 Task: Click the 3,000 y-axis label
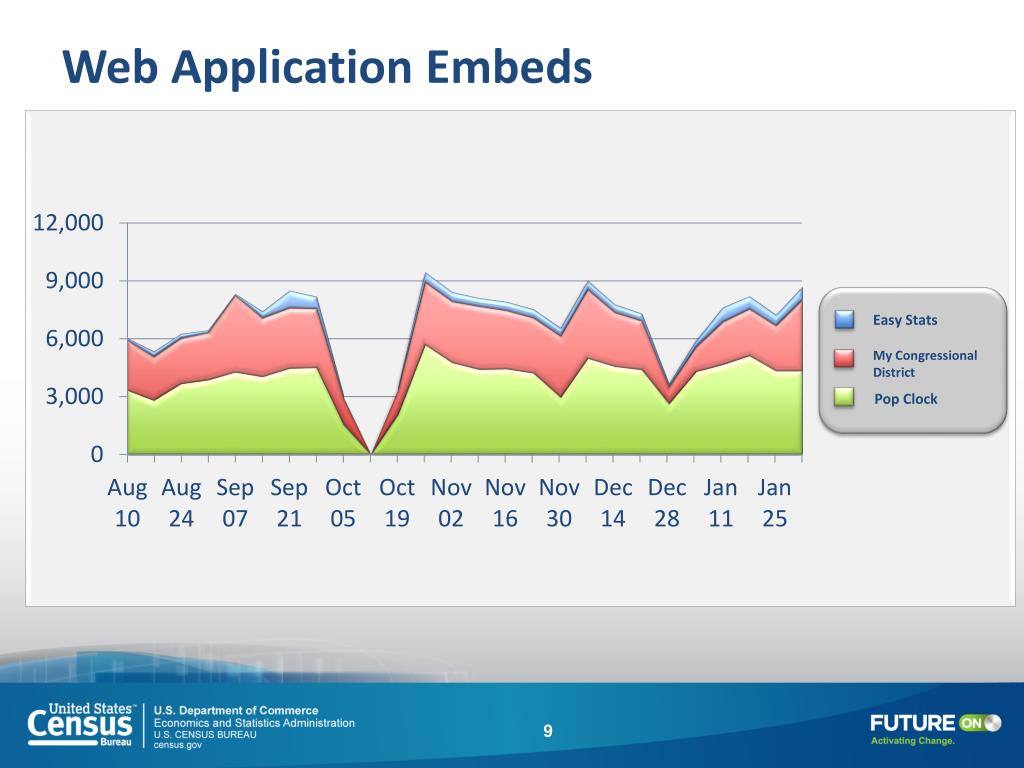point(74,396)
